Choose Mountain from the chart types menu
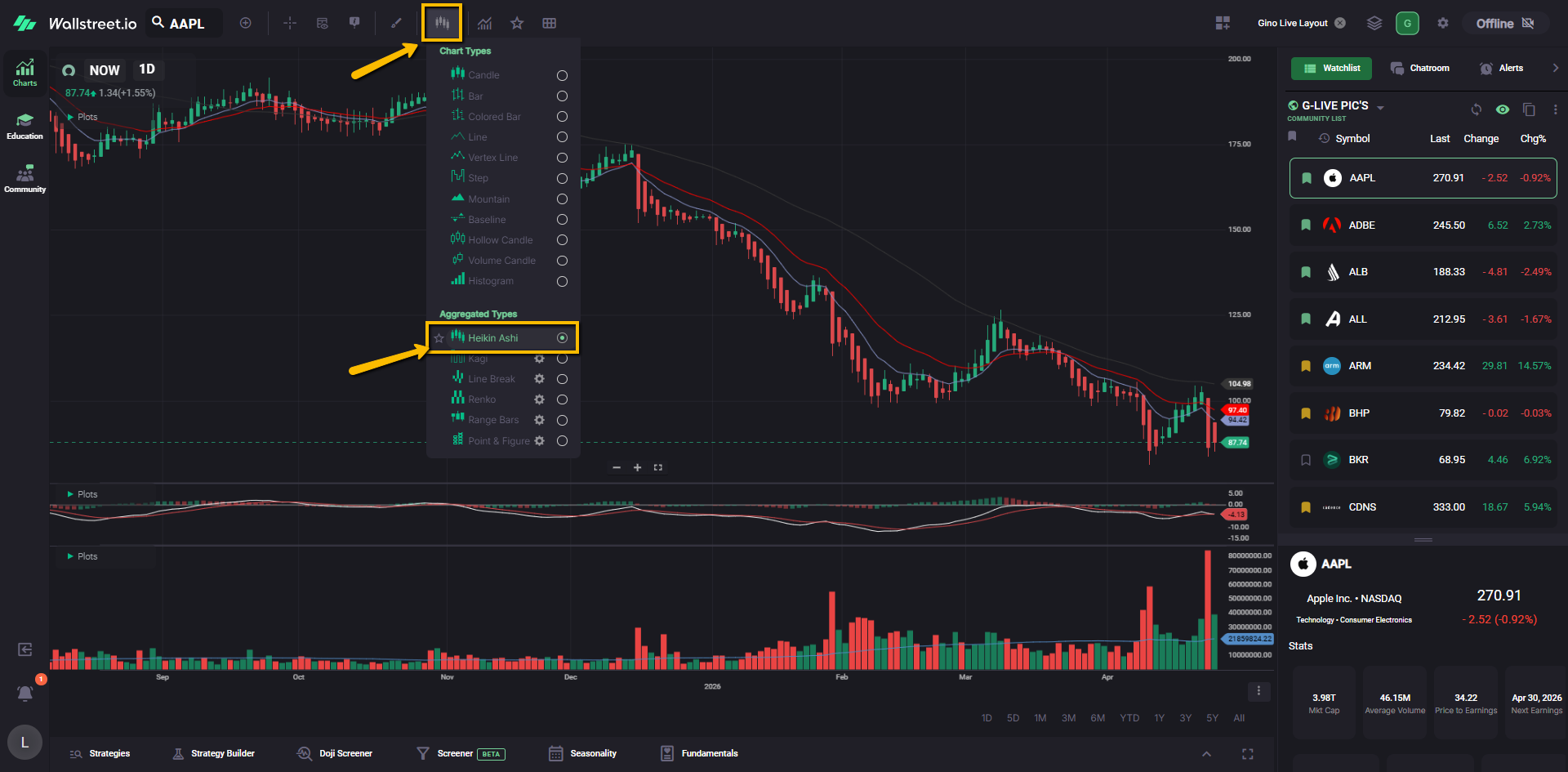 (x=488, y=199)
